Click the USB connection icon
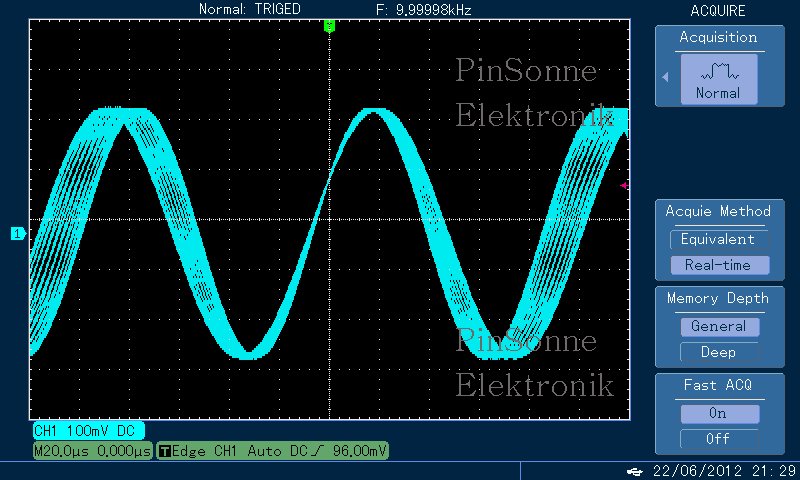800x480 pixels. 634,471
